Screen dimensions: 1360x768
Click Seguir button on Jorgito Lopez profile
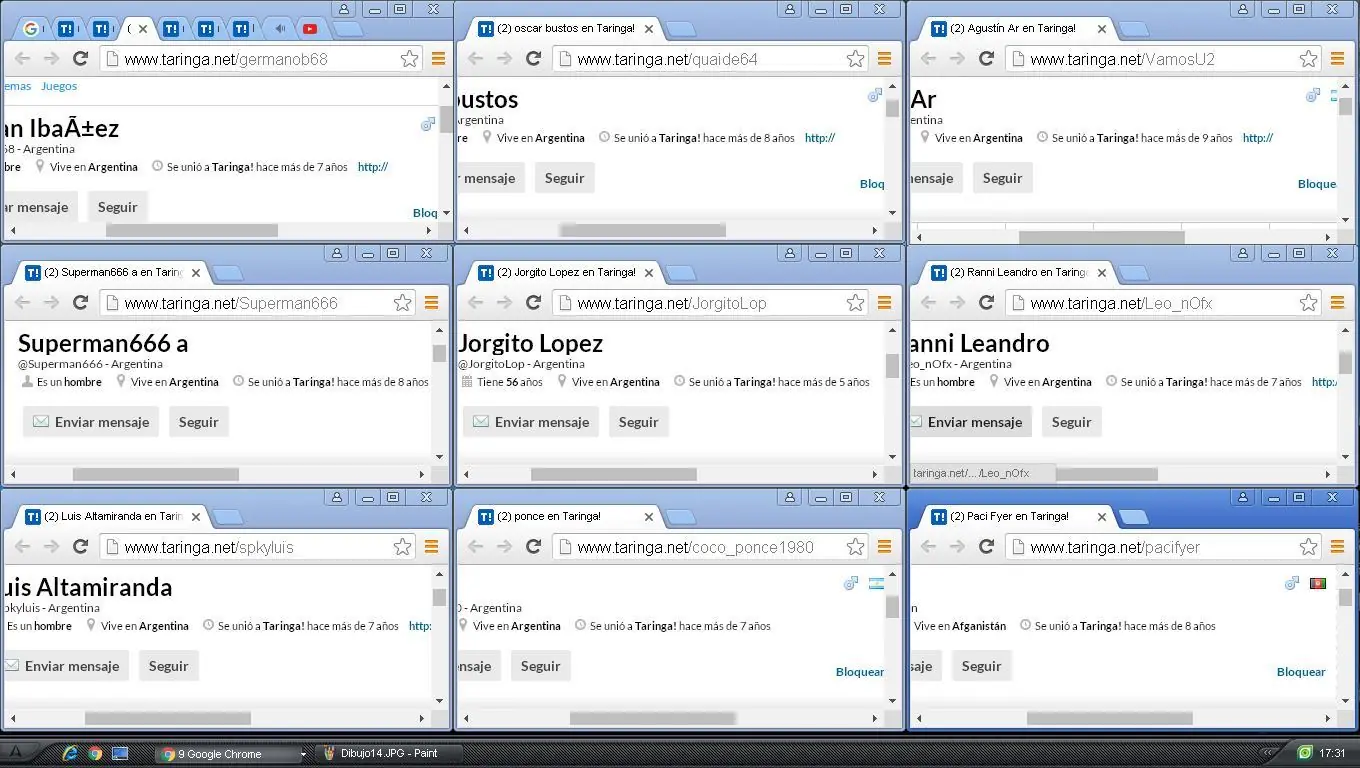click(638, 421)
